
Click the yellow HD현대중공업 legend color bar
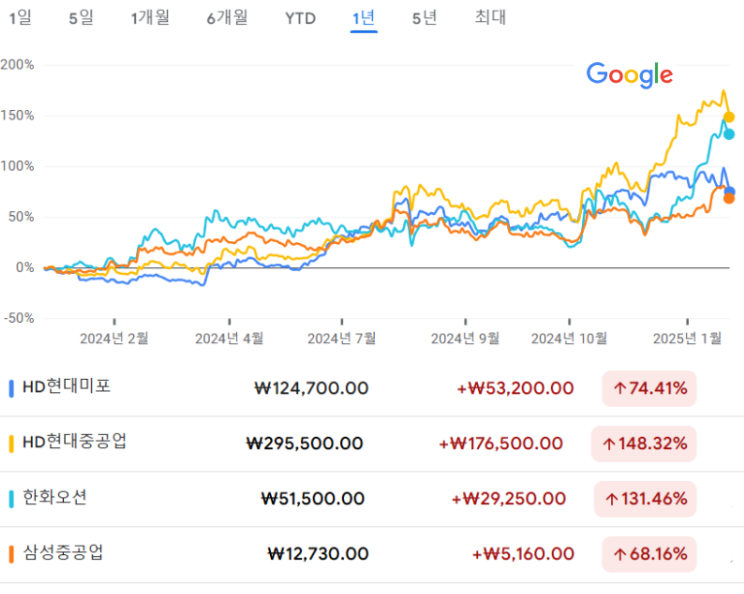11,444
